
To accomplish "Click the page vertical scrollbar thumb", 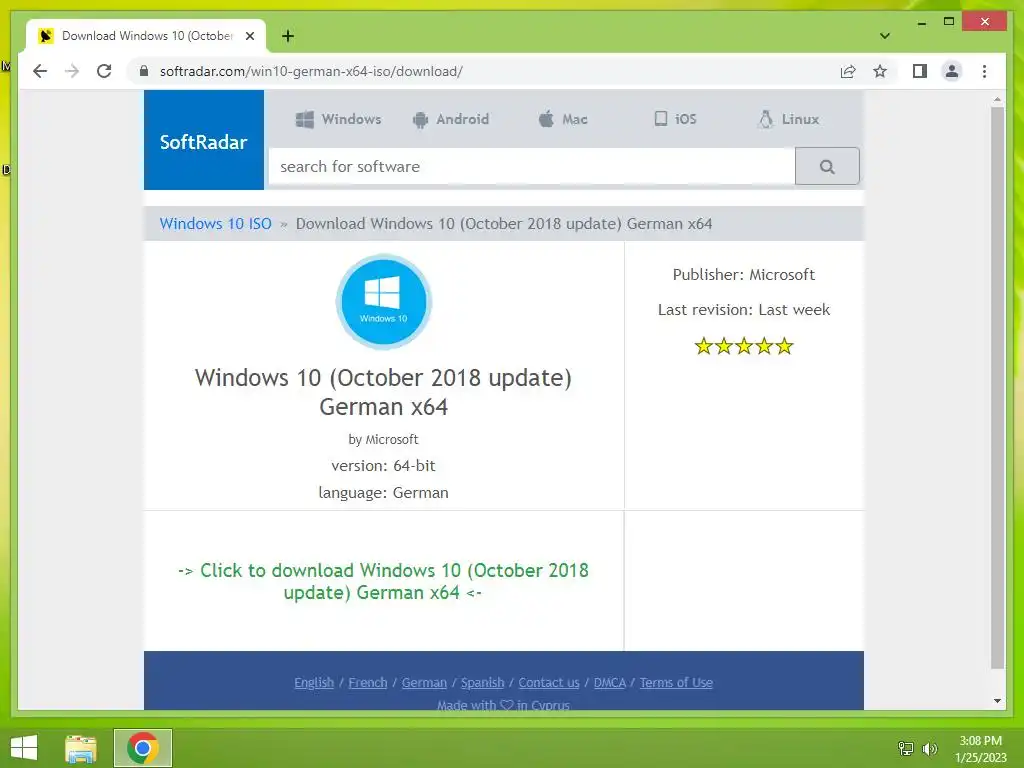I will (997, 388).
